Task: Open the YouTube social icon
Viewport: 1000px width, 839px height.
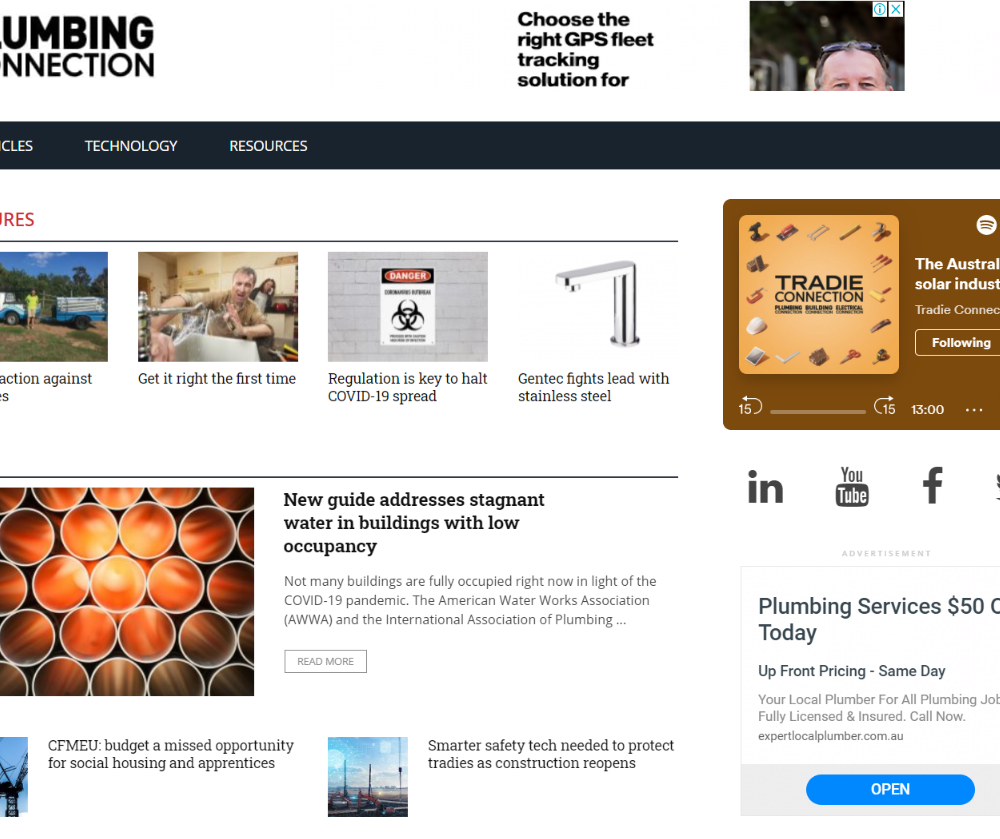Action: (851, 486)
